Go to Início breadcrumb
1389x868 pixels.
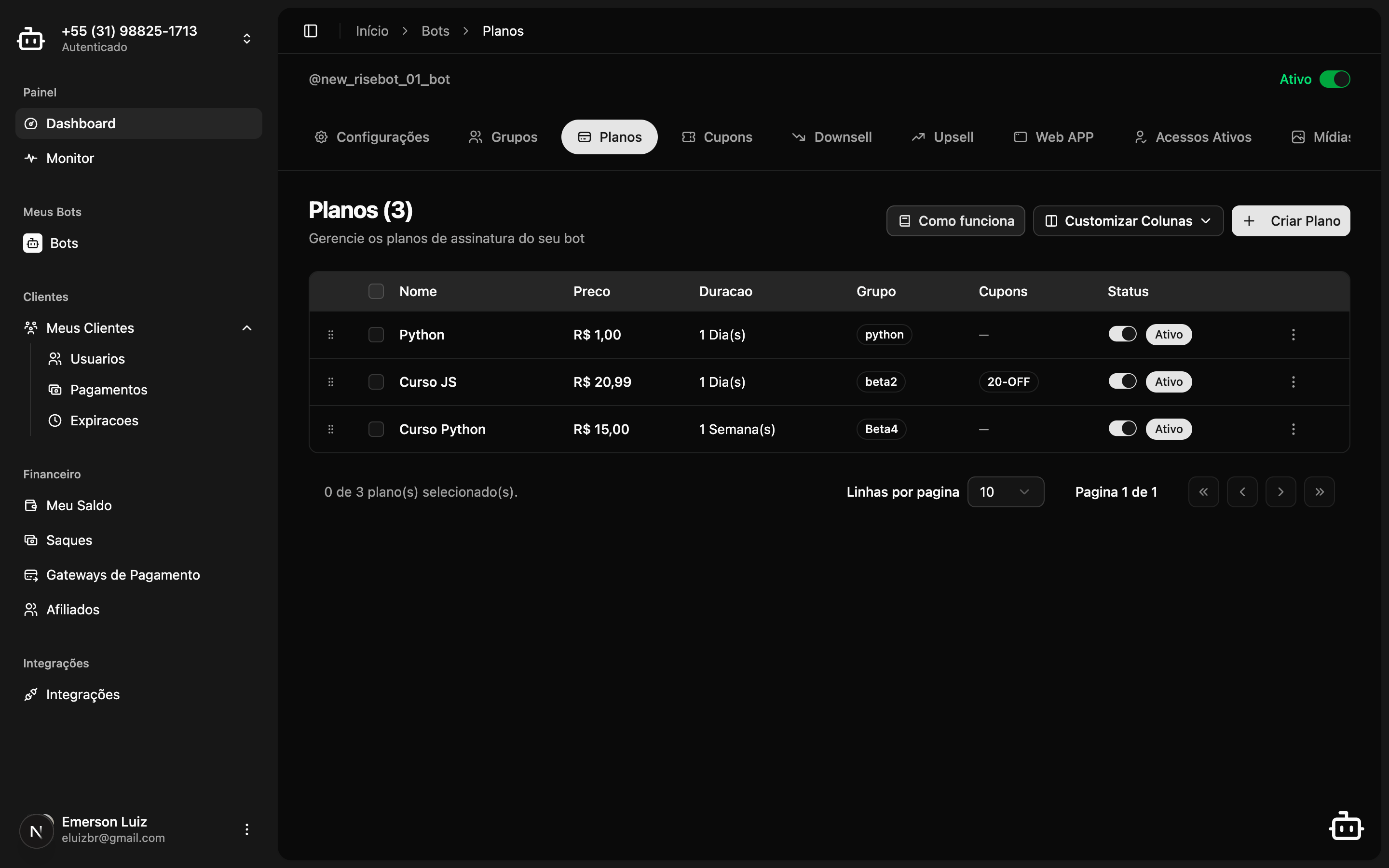point(372,31)
